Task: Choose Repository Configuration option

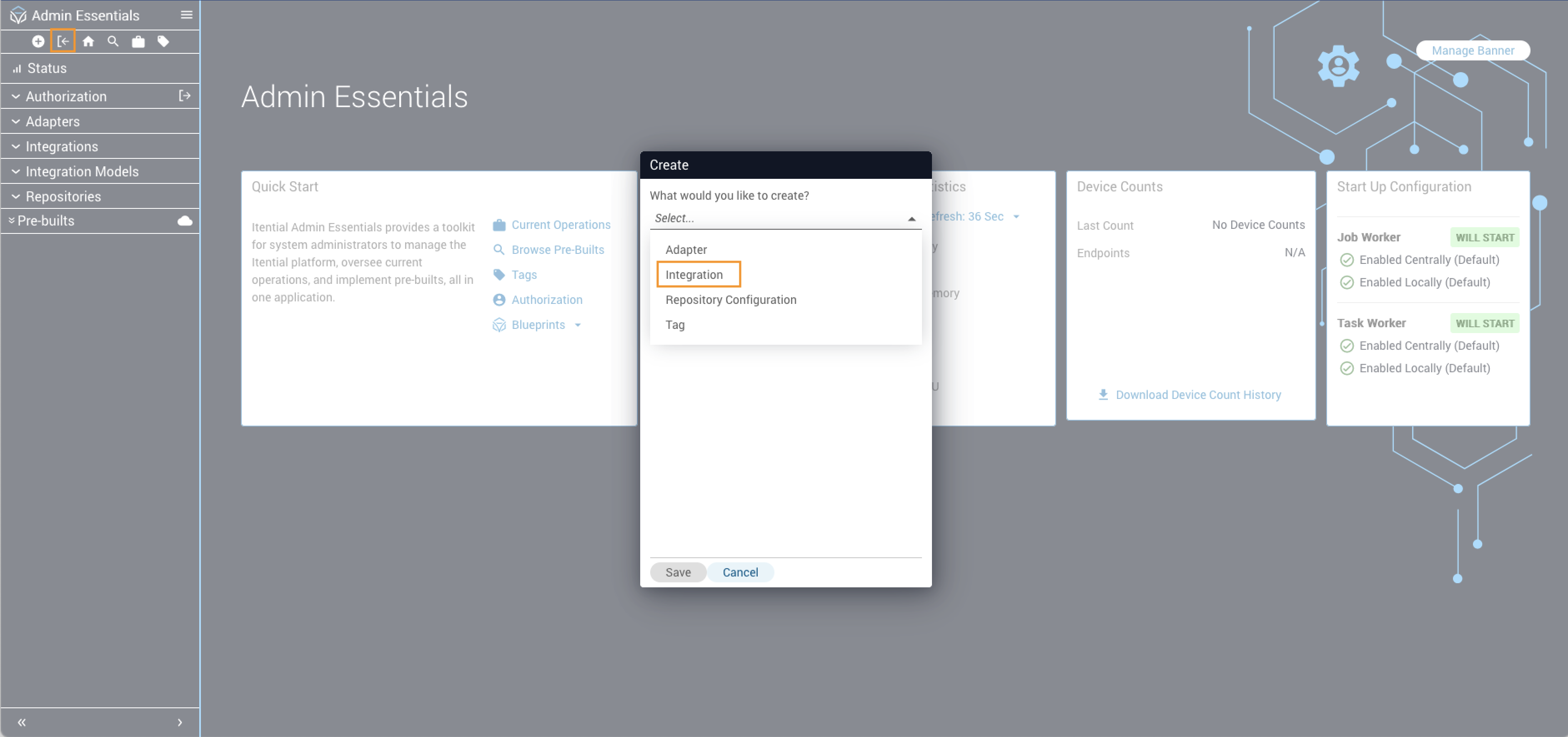Action: [x=730, y=299]
